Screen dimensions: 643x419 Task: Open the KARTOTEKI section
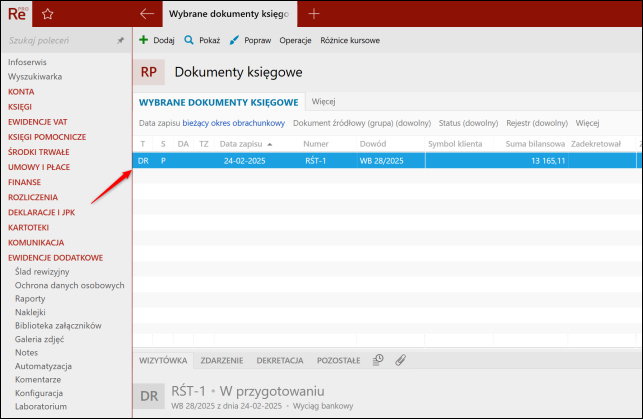click(28, 228)
